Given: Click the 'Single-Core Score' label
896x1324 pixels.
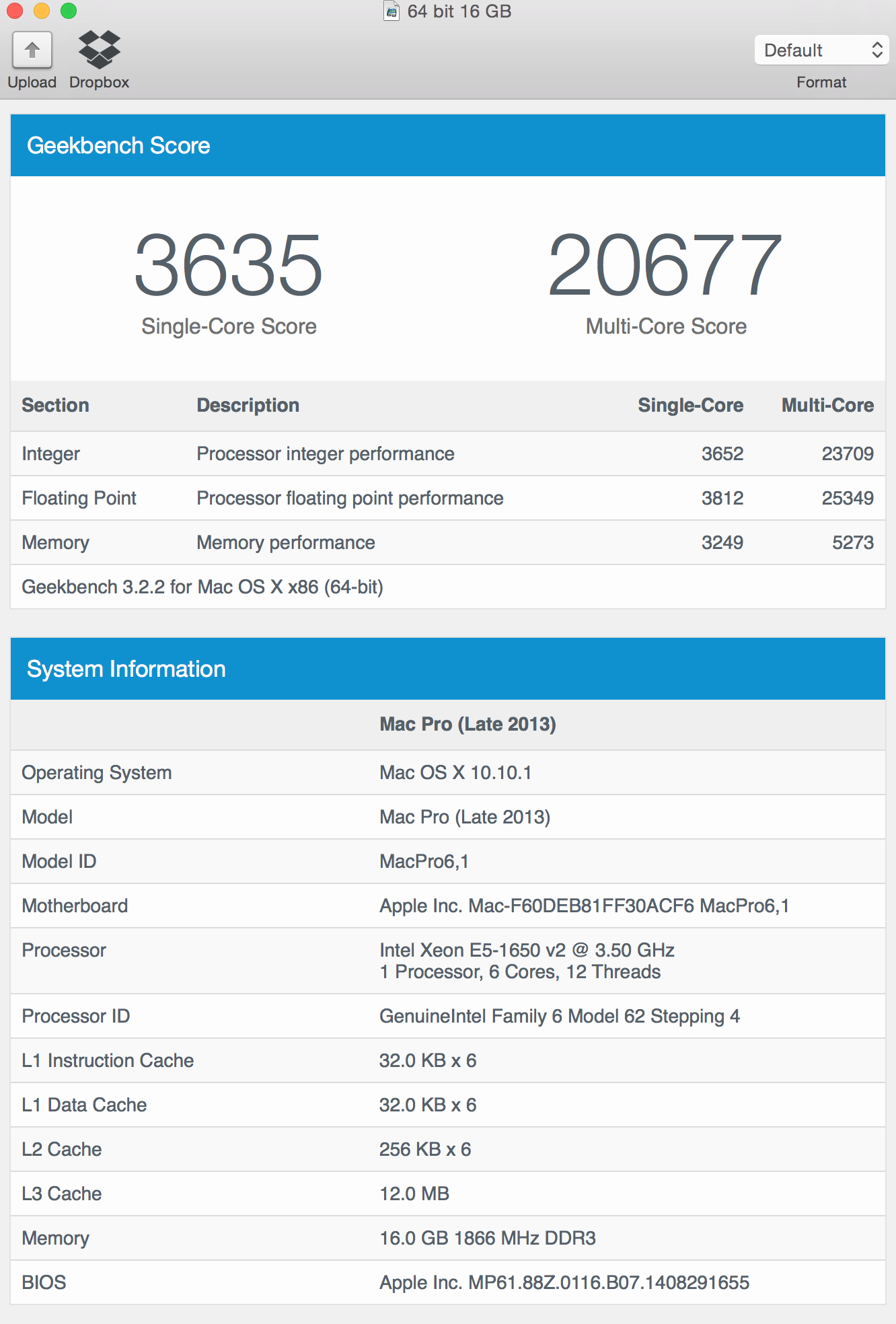Looking at the screenshot, I should 229,326.
